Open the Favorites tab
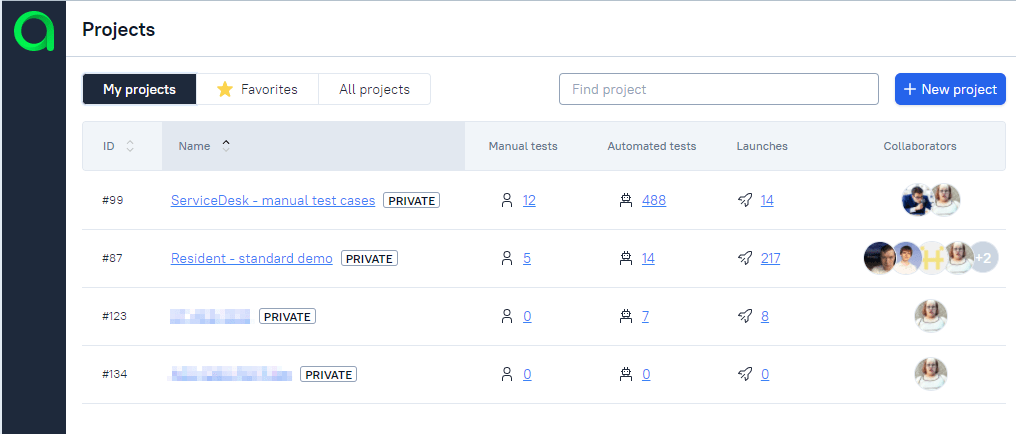The image size is (1016, 434). point(258,89)
